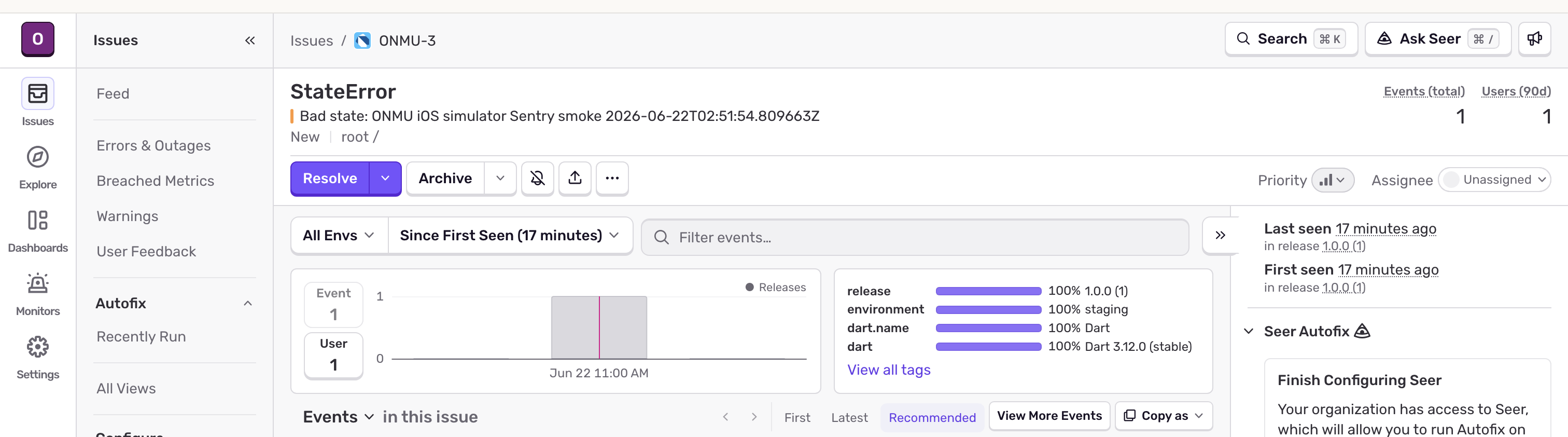Open Recently Run under Autofix
This screenshot has width=1568, height=437.
click(141, 336)
